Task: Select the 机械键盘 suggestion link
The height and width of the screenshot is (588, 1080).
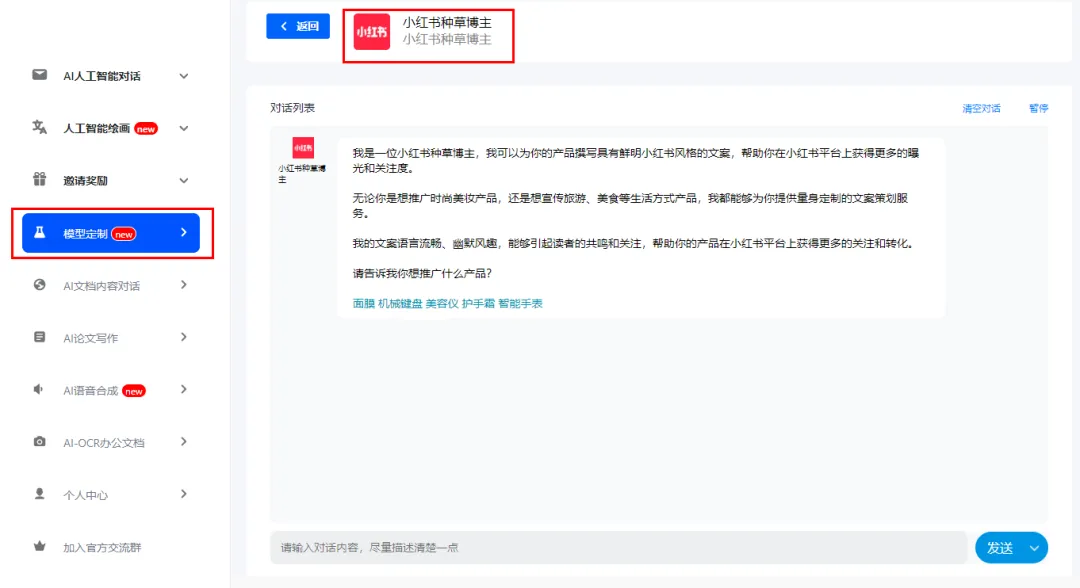Action: pyautogui.click(x=399, y=303)
